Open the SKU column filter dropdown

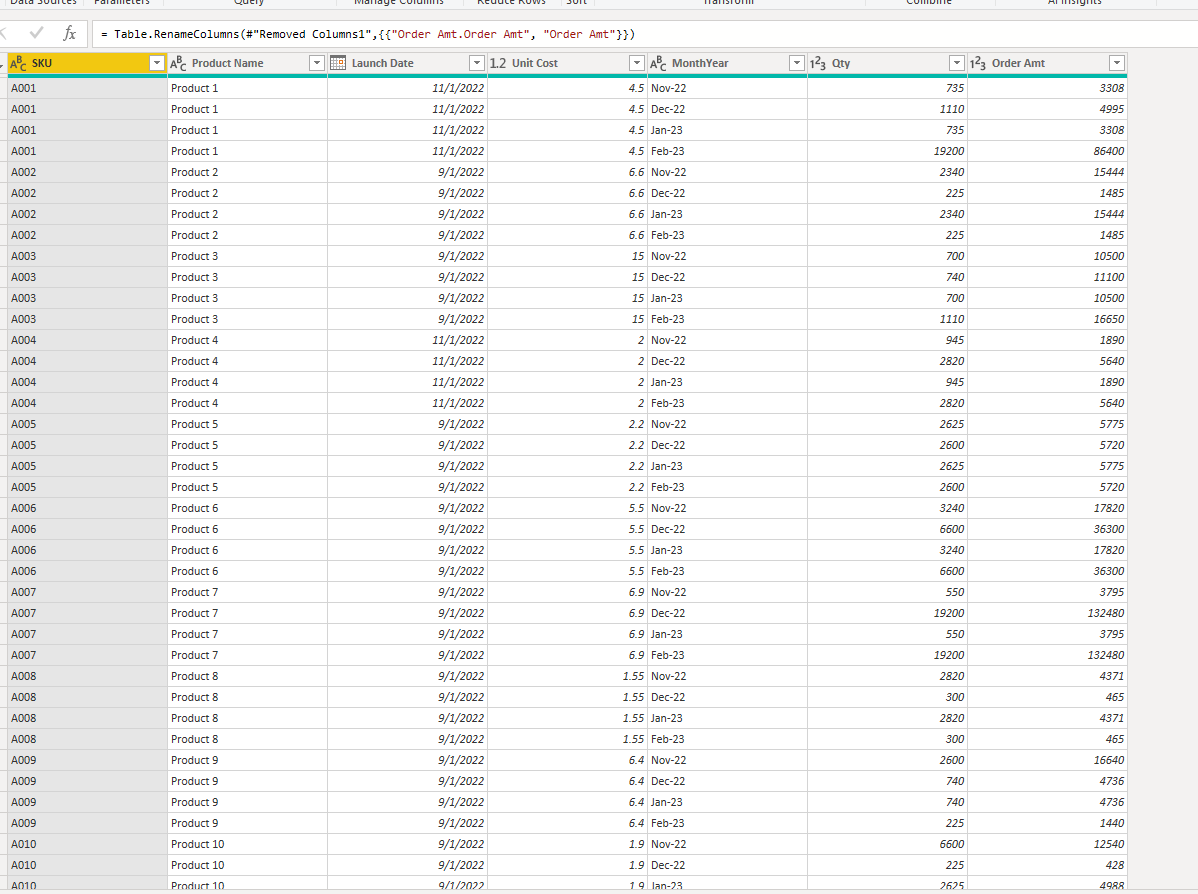pos(157,63)
